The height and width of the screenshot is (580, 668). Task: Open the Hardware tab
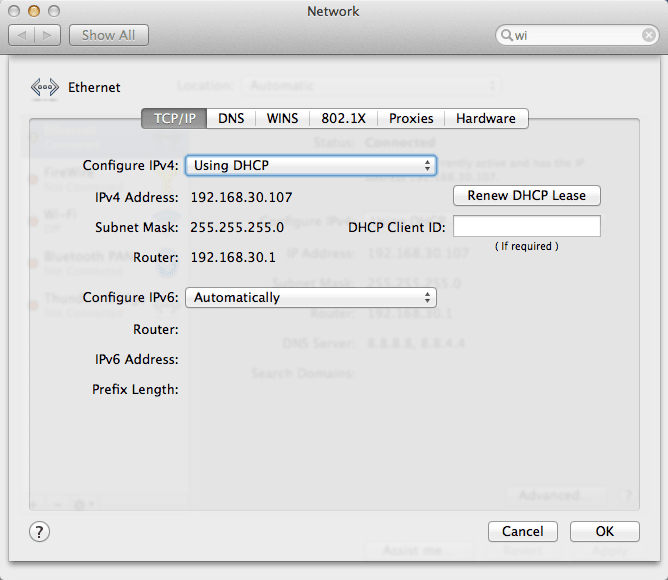pos(486,118)
